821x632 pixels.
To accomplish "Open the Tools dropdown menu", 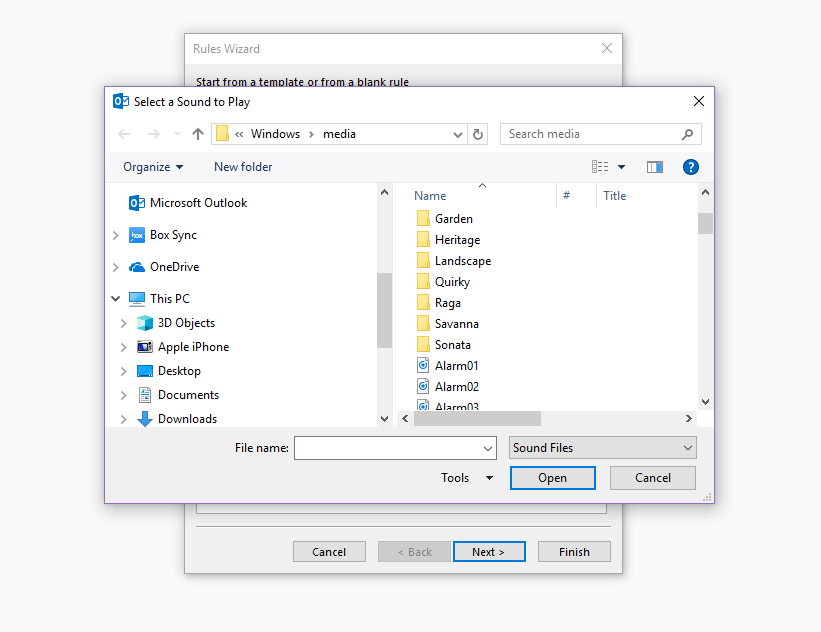I will [467, 478].
